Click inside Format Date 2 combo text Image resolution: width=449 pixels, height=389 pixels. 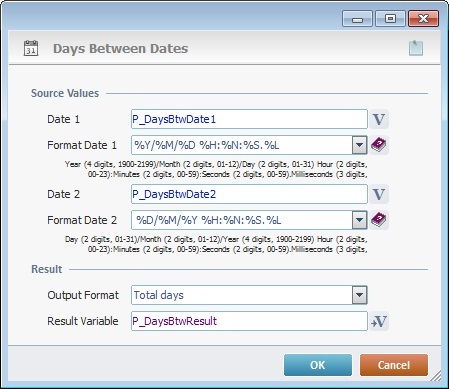coord(242,220)
